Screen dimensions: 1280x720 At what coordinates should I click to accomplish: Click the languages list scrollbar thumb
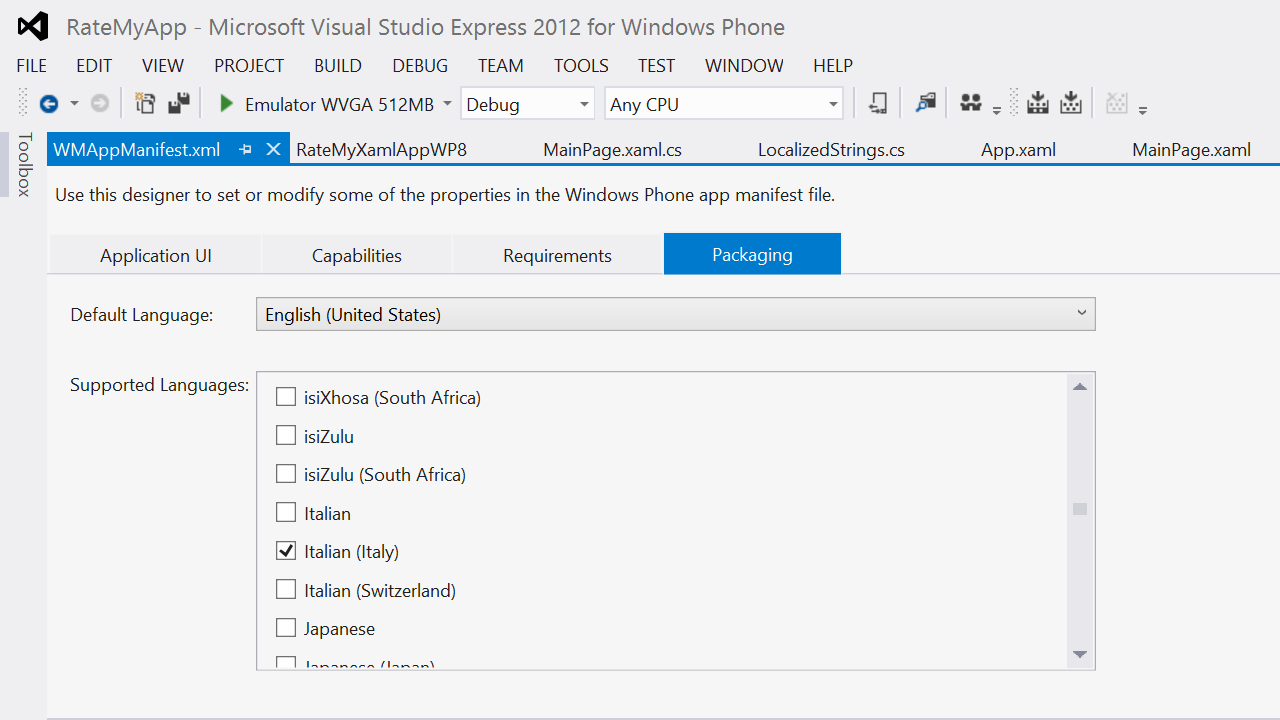click(x=1080, y=509)
